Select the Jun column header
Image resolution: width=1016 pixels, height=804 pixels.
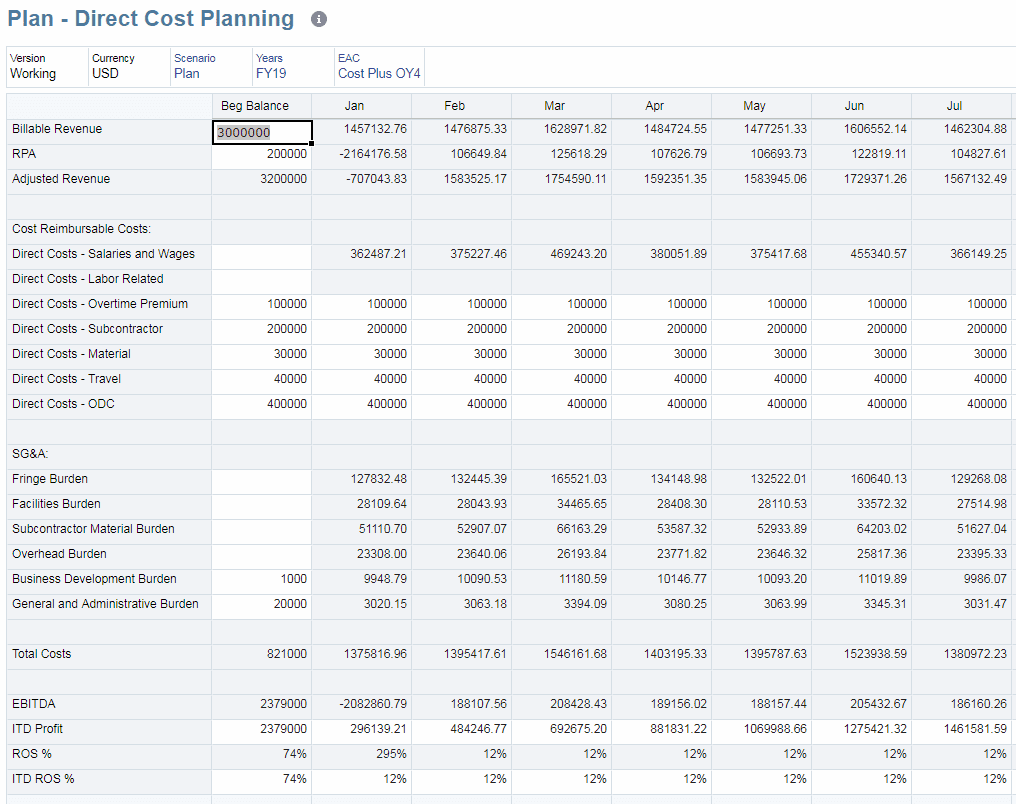[x=862, y=106]
